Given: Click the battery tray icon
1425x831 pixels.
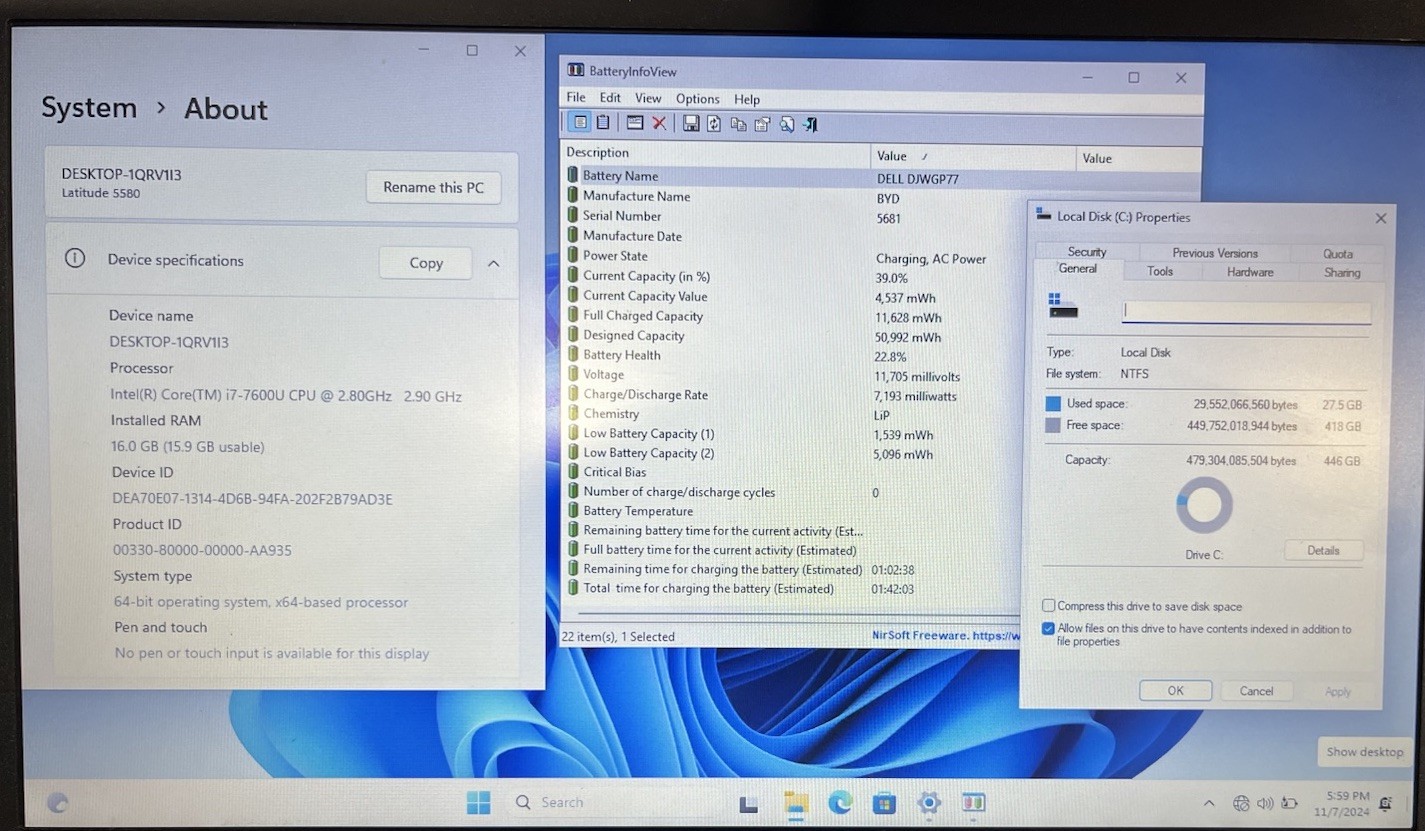Looking at the screenshot, I should [1291, 803].
